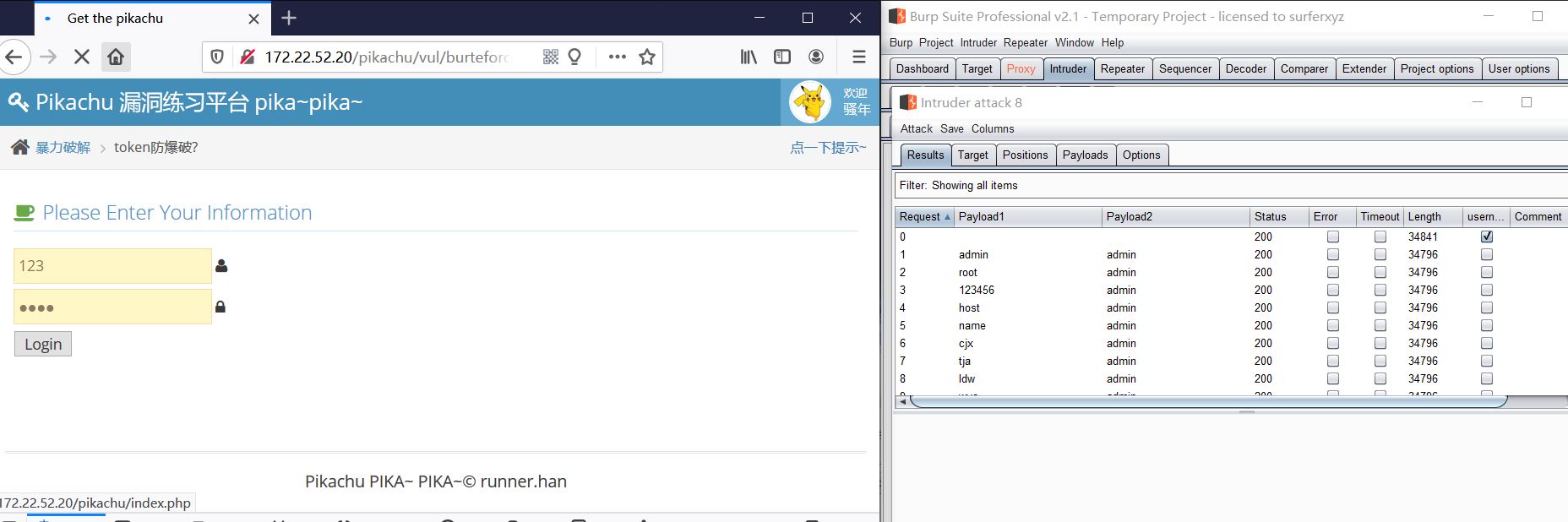This screenshot has height=522, width=1568.
Task: Toggle usern... checkbox for request 6
Action: pos(1487,343)
